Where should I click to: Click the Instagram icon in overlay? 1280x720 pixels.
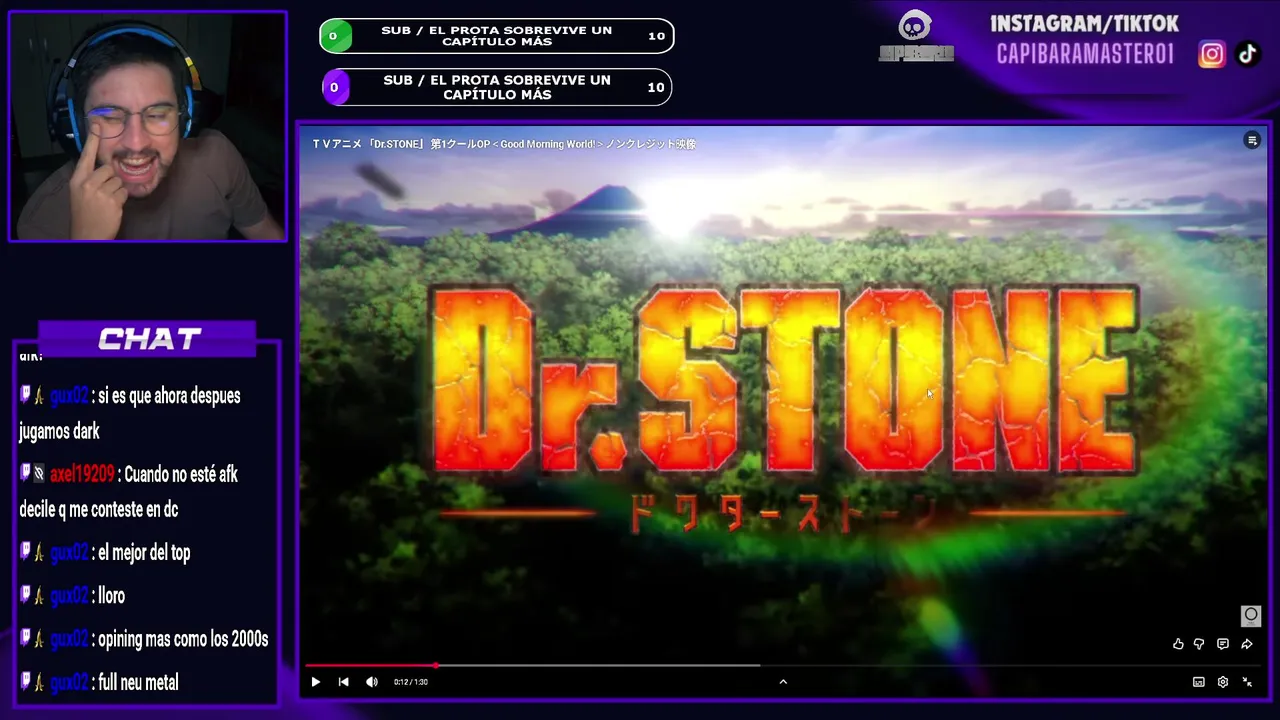pos(1211,55)
